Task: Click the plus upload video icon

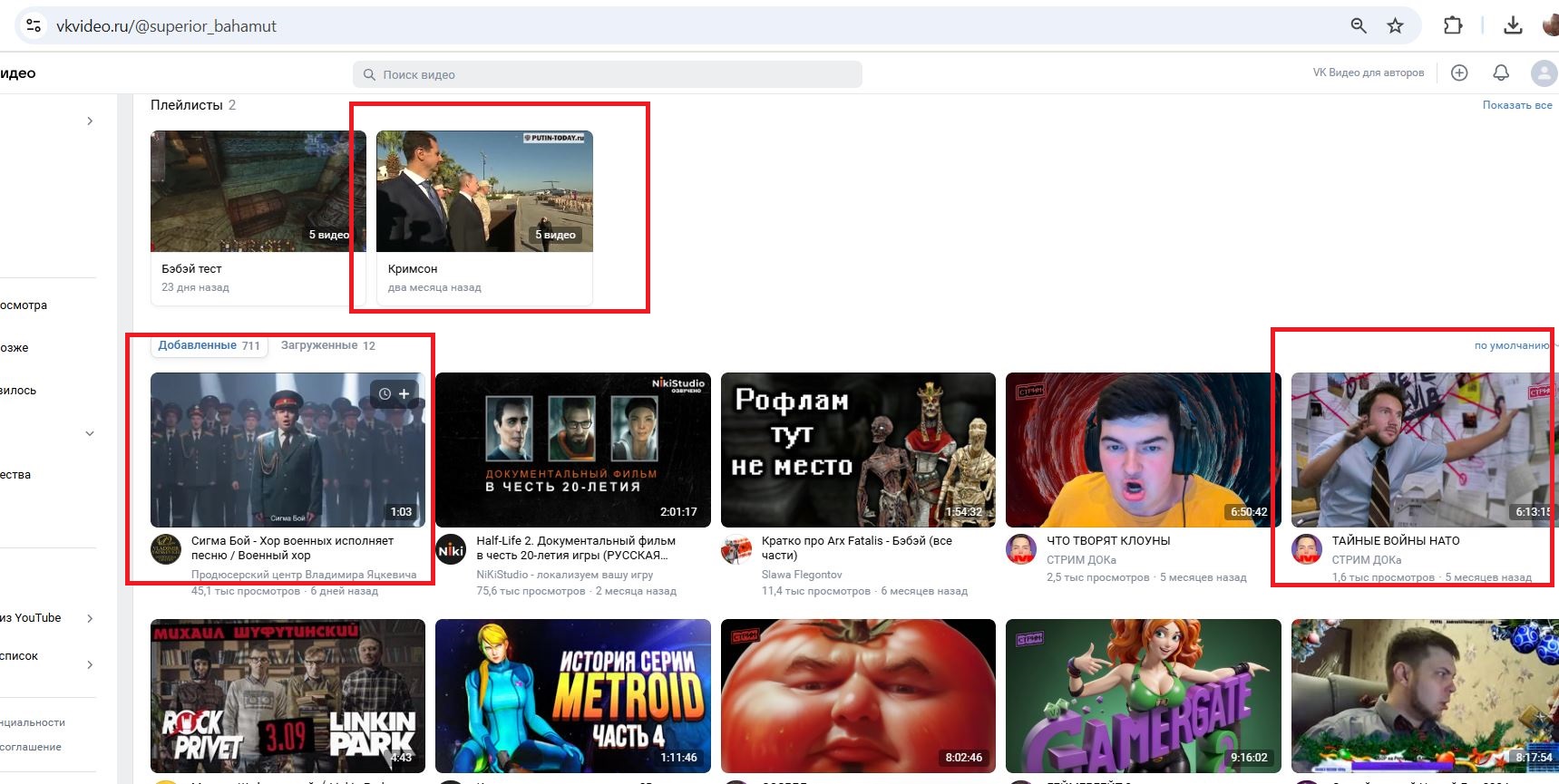Action: click(x=1459, y=73)
